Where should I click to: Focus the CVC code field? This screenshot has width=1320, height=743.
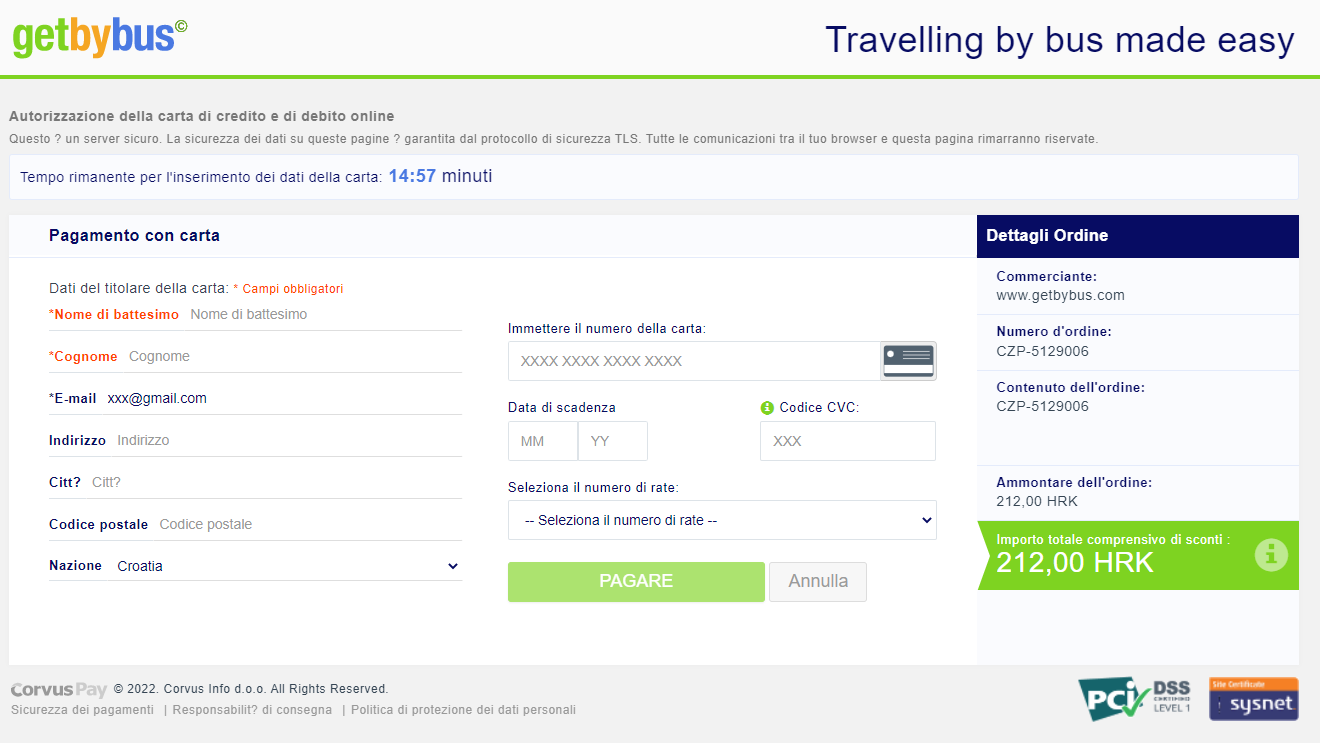pos(848,441)
